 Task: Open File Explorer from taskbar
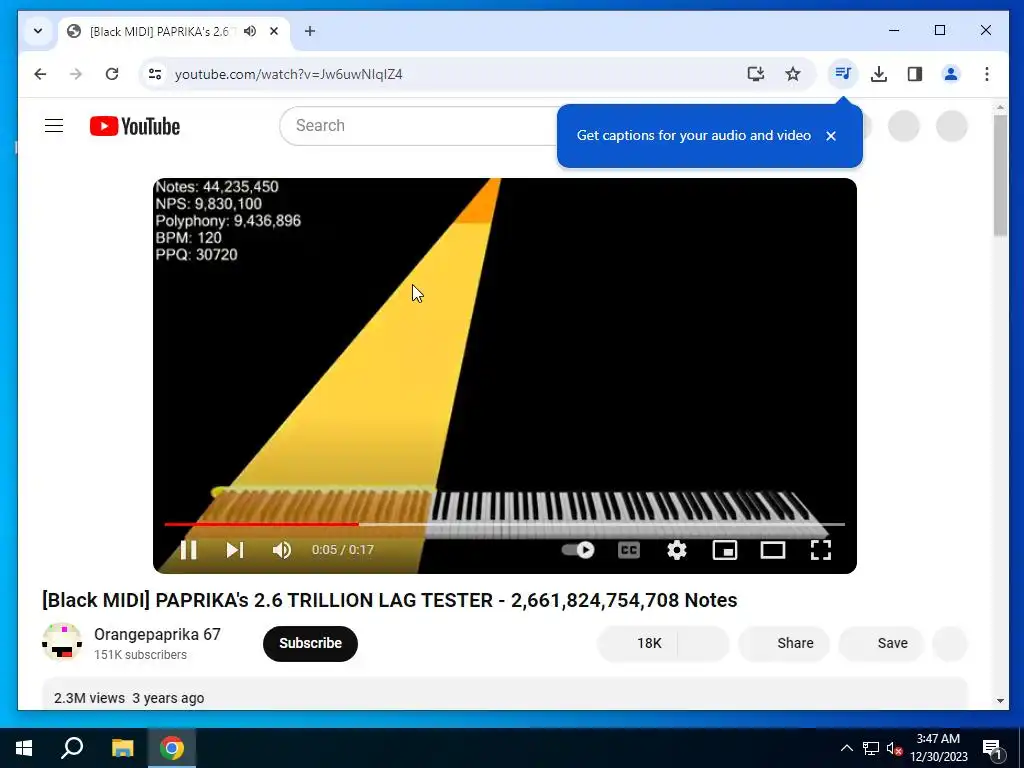tap(122, 748)
